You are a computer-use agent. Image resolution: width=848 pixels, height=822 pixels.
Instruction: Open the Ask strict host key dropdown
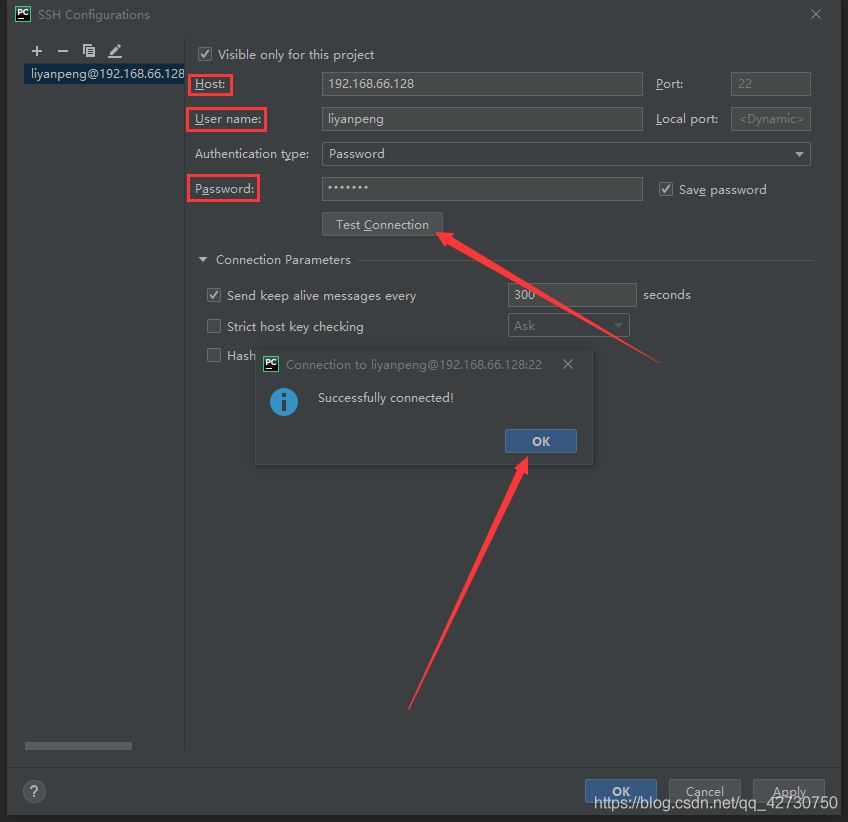coord(568,325)
